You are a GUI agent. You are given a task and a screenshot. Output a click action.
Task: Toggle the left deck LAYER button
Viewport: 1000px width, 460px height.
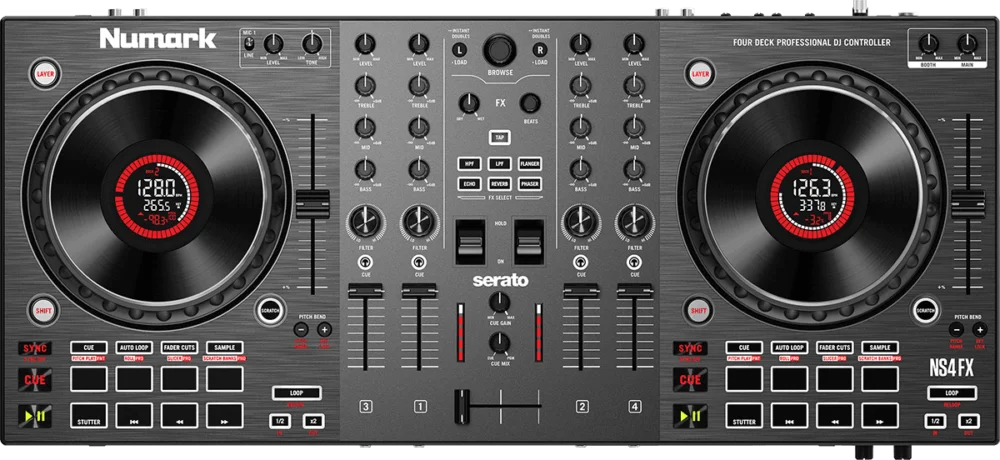45,74
